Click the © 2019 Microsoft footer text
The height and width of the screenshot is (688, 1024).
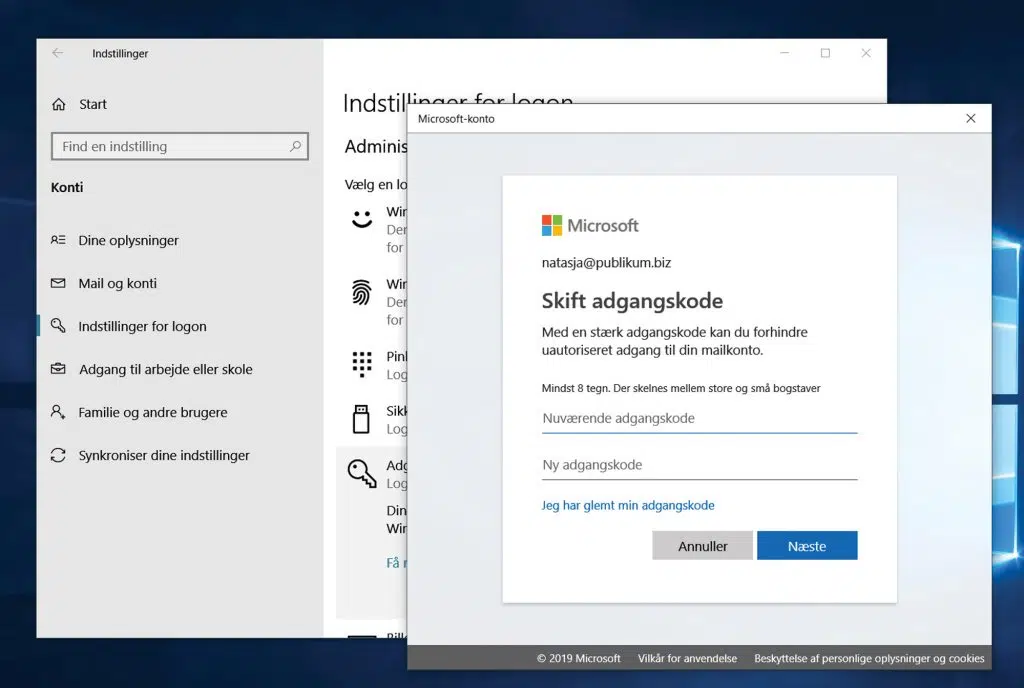pos(579,658)
